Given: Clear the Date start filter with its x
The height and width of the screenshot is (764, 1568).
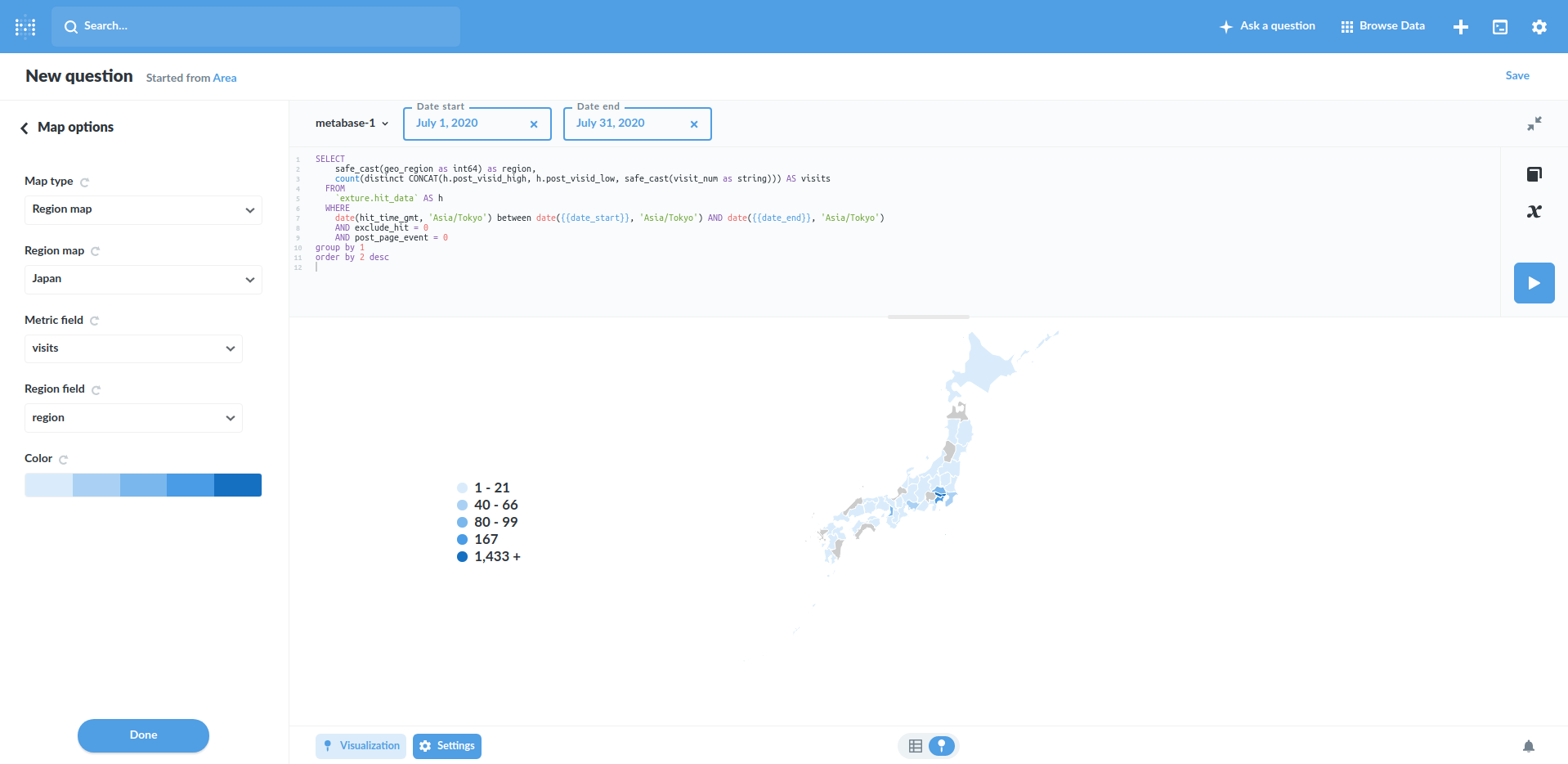Looking at the screenshot, I should (534, 124).
